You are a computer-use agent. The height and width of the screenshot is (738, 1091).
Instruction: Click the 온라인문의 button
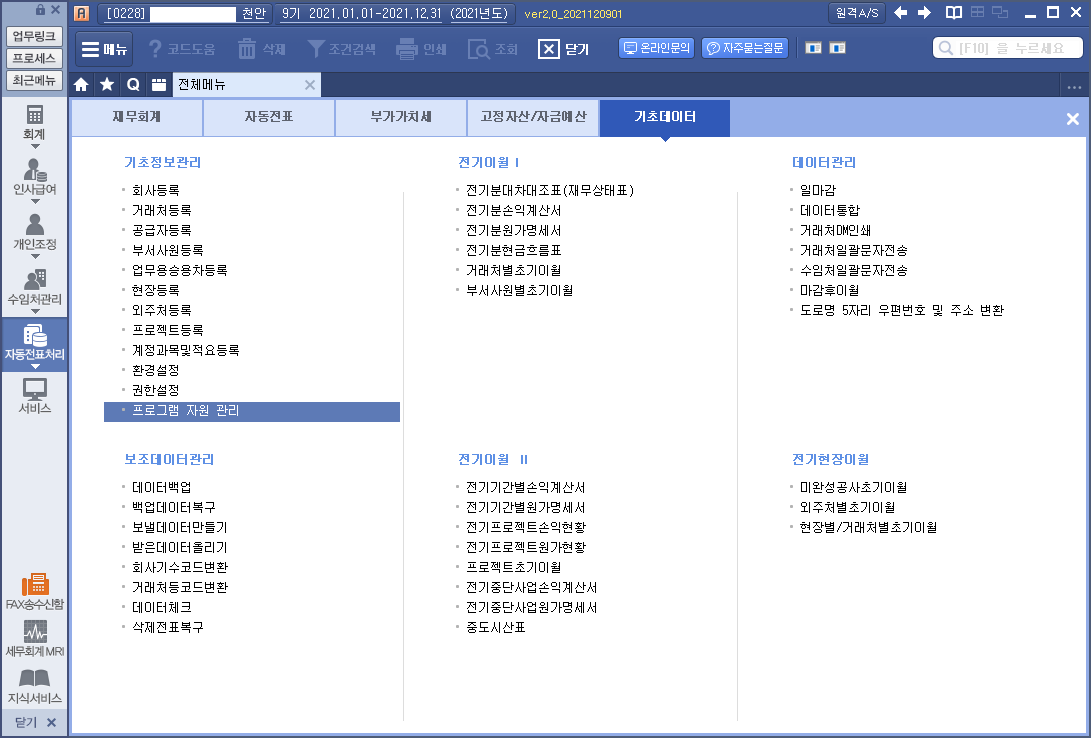(657, 48)
